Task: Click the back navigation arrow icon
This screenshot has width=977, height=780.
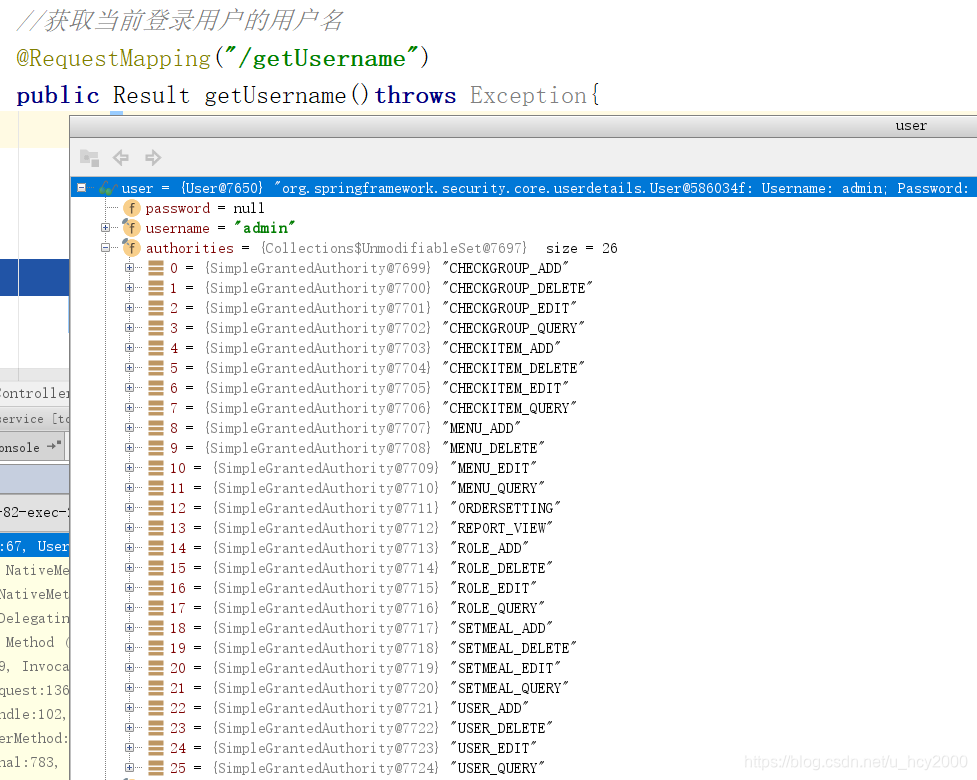Action: pyautogui.click(x=120, y=158)
